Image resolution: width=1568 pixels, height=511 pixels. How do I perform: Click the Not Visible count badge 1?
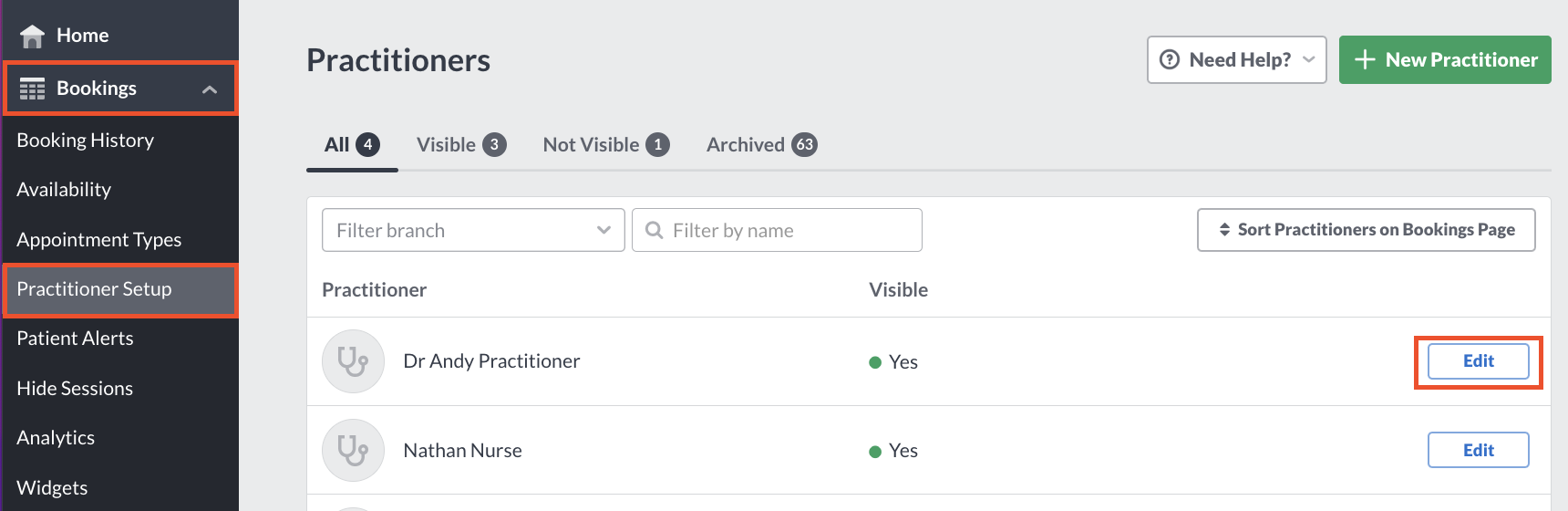point(657,144)
